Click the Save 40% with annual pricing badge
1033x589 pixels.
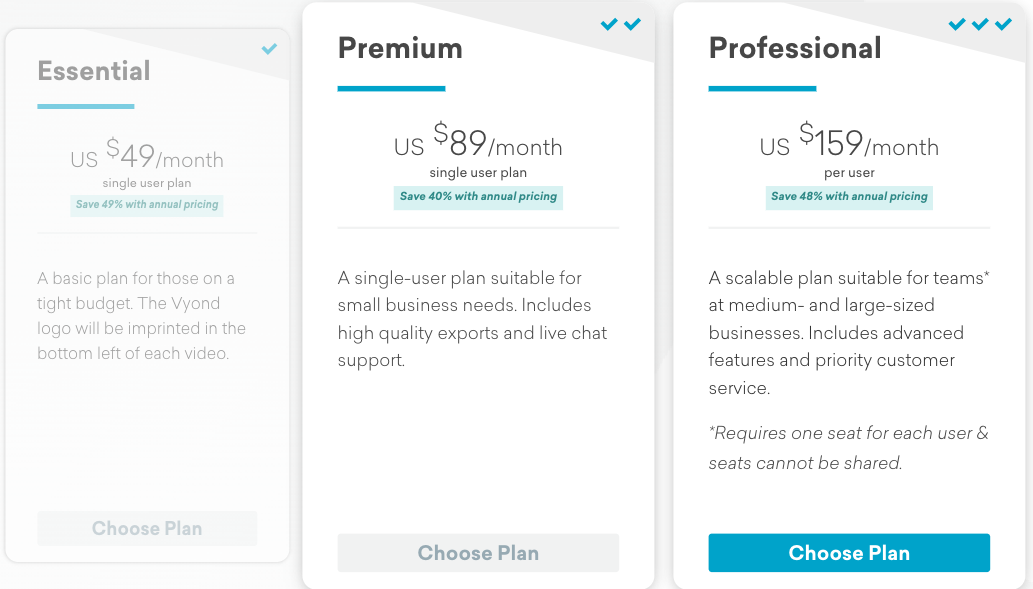tap(478, 197)
